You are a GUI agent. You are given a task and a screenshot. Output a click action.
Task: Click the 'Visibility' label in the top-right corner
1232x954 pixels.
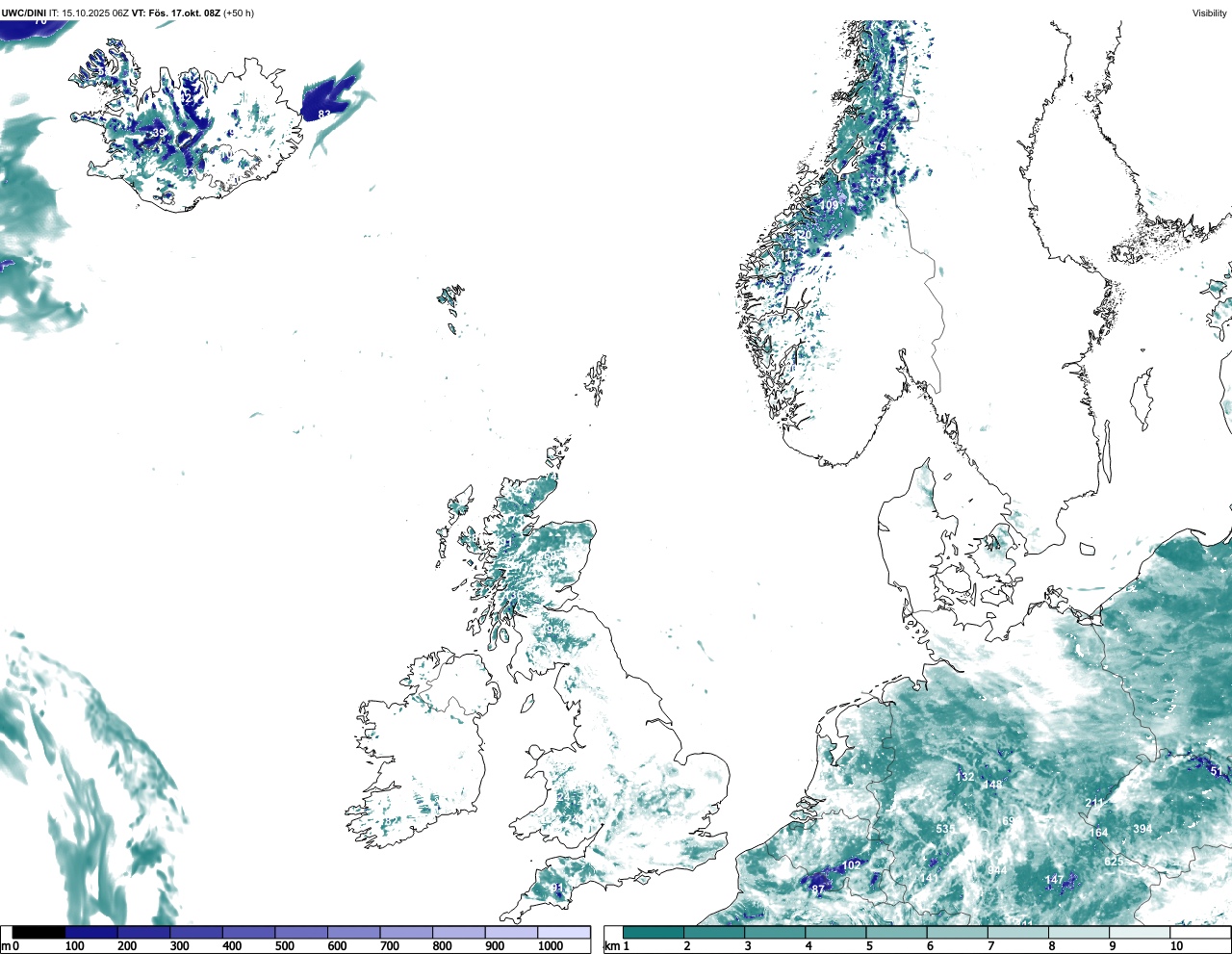click(1209, 13)
